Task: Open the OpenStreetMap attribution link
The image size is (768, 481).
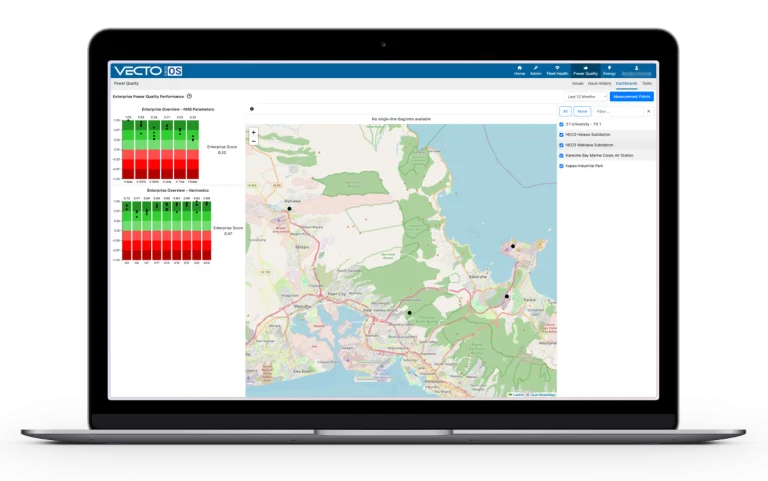Action: point(543,394)
